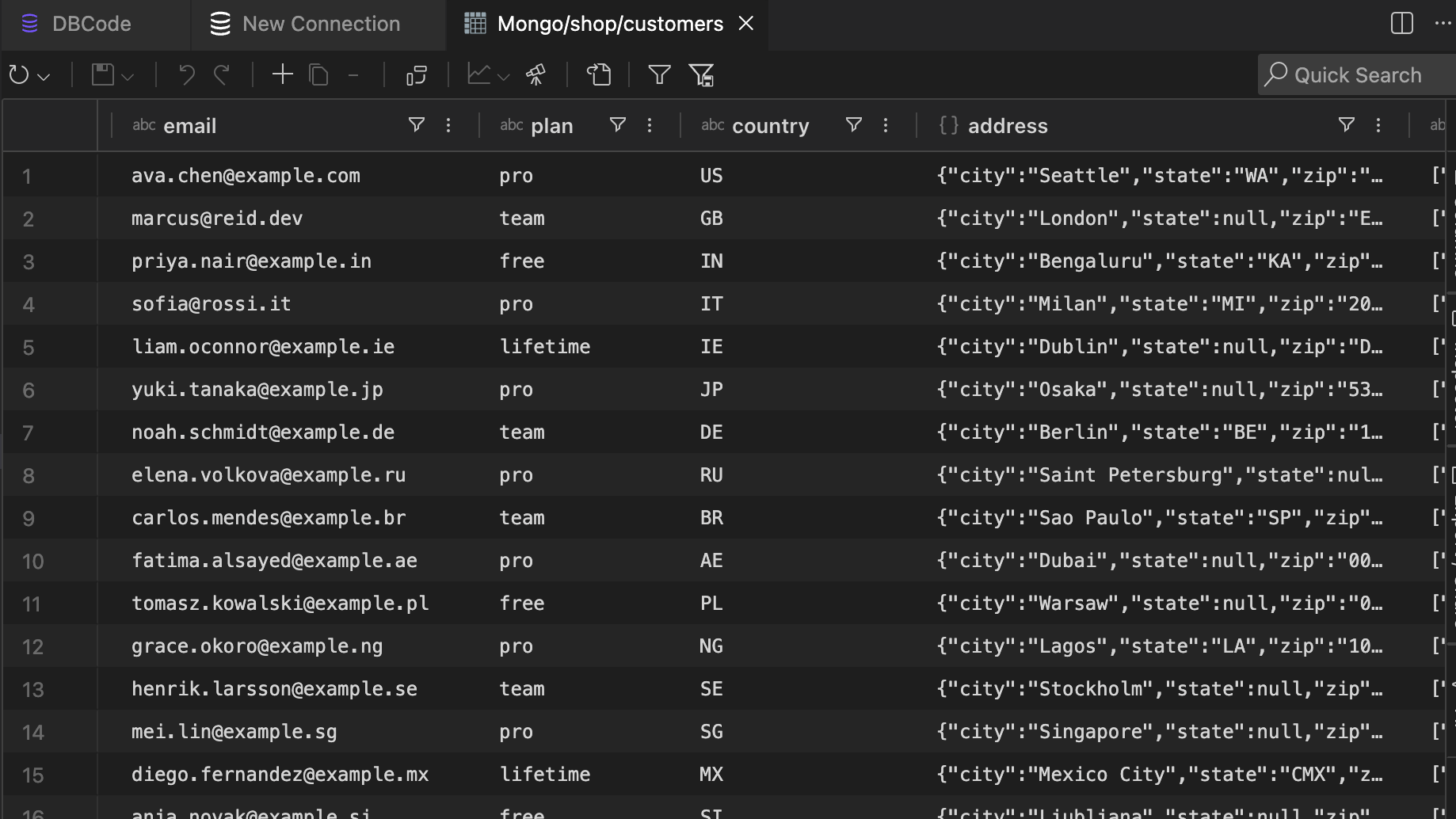Expand the save options dropdown arrow
This screenshot has width=1456, height=819.
tap(128, 77)
